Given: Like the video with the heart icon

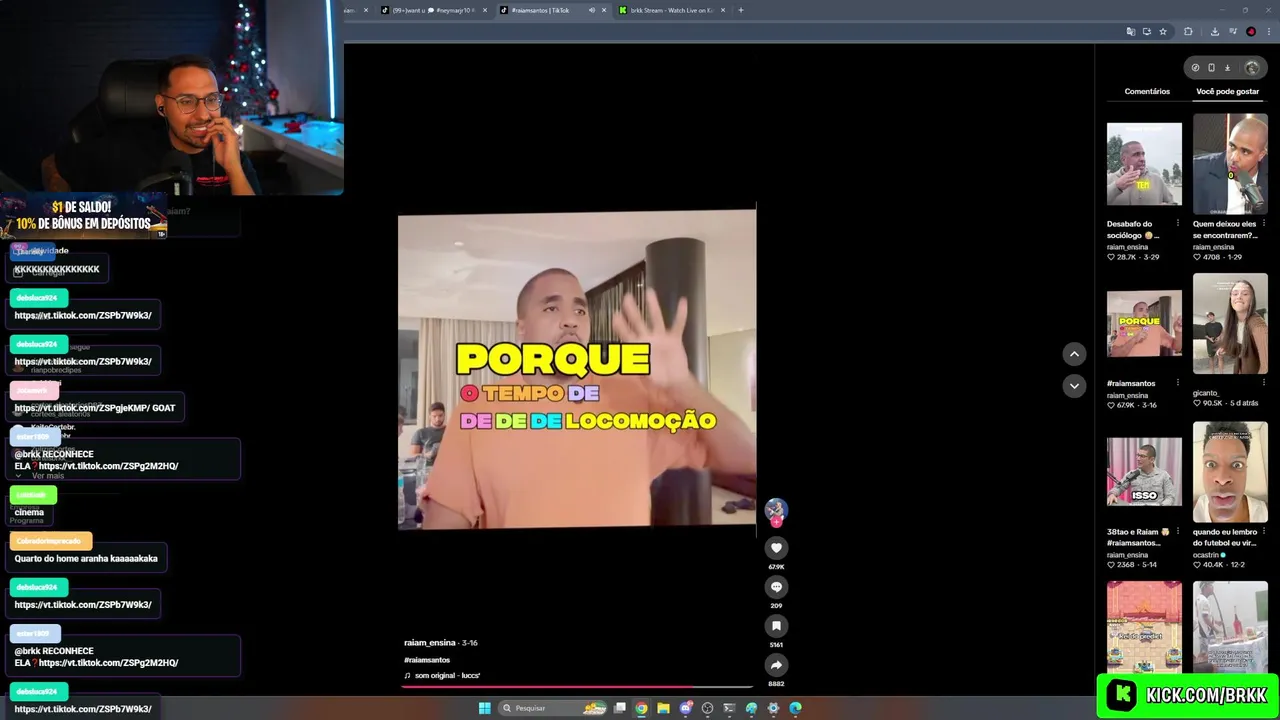Looking at the screenshot, I should [x=776, y=548].
